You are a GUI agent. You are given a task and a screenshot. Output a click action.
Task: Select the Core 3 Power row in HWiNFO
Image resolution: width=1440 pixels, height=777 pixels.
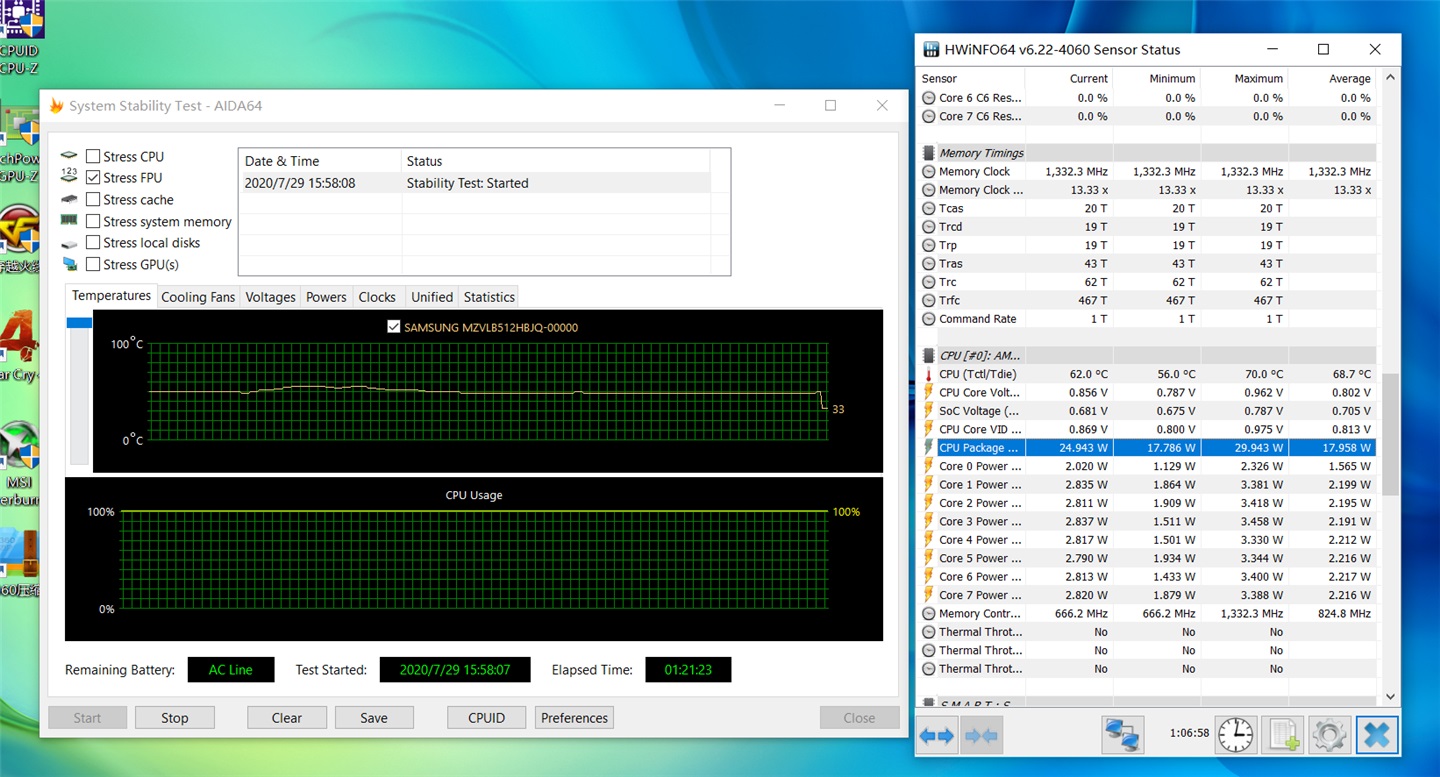click(1147, 521)
